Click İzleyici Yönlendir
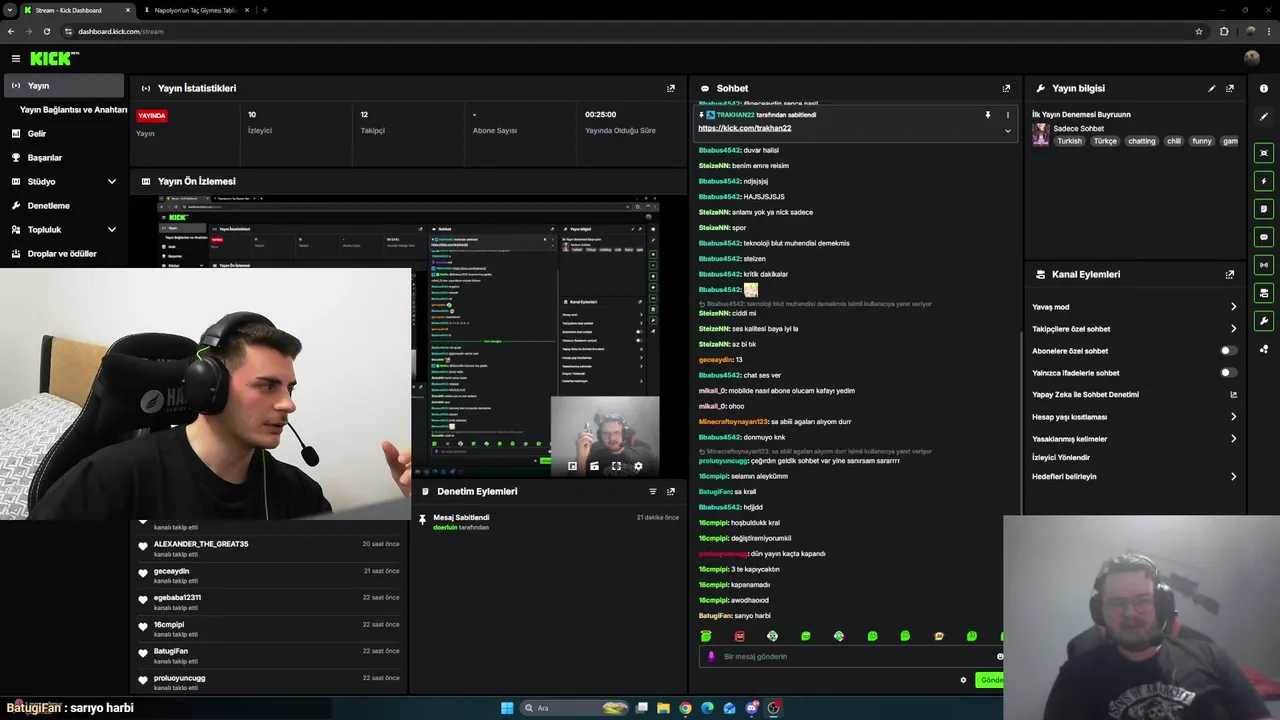1280x720 pixels. (1061, 457)
